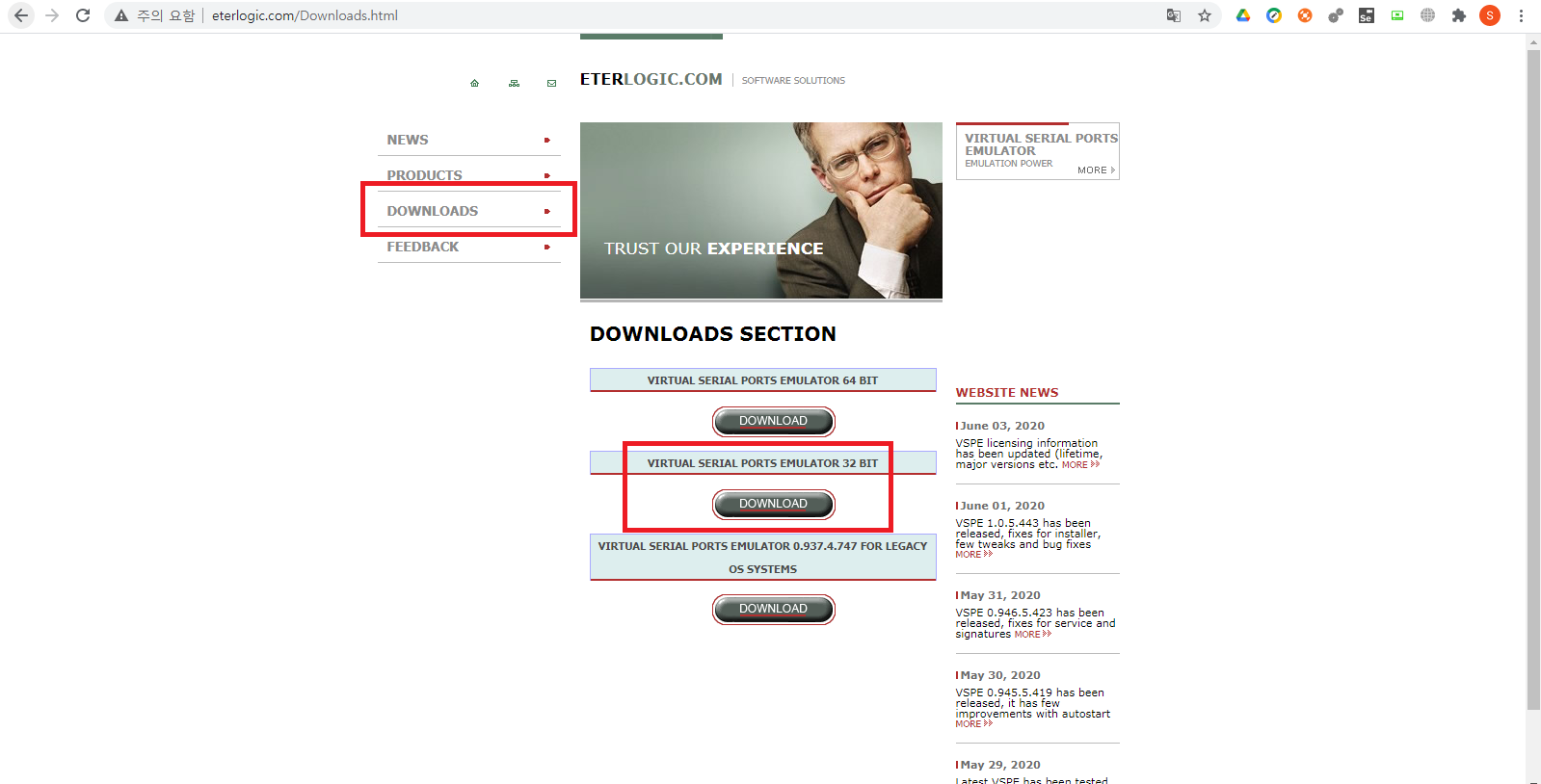Click MORE in Virtual Serial Ports Emulator box
The image size is (1541, 784).
(1096, 170)
